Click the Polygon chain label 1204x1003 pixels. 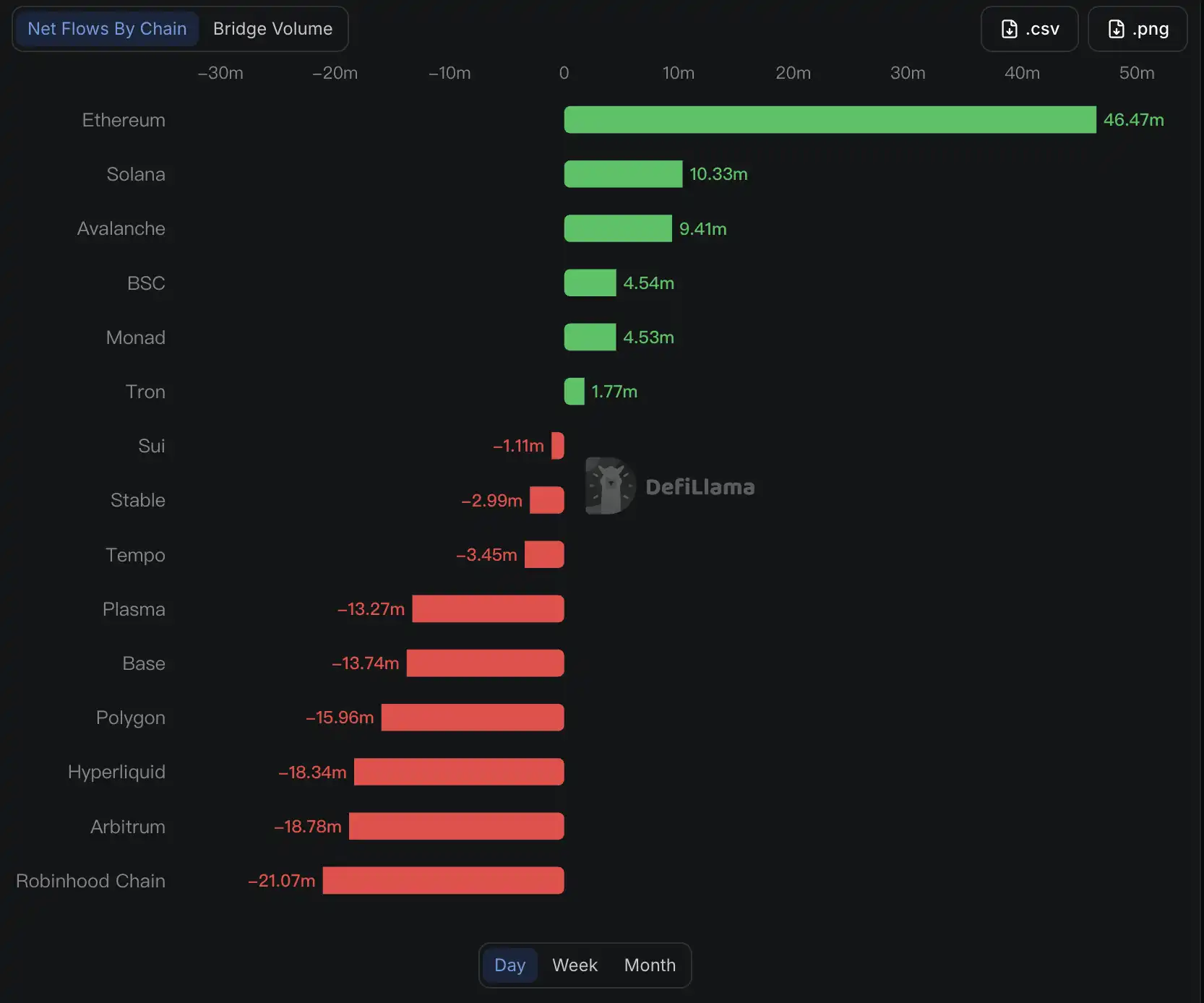click(131, 718)
